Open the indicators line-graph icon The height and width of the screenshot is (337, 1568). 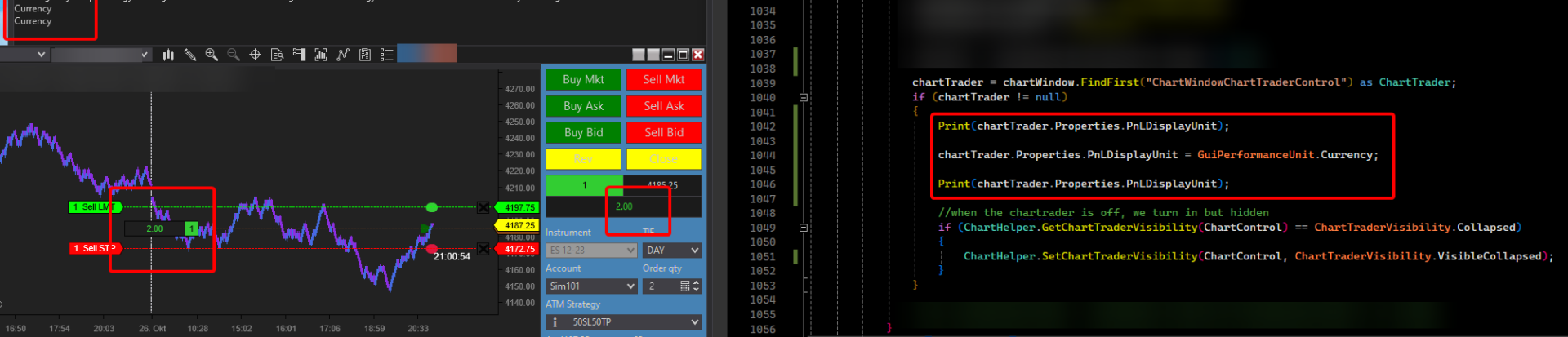point(343,55)
